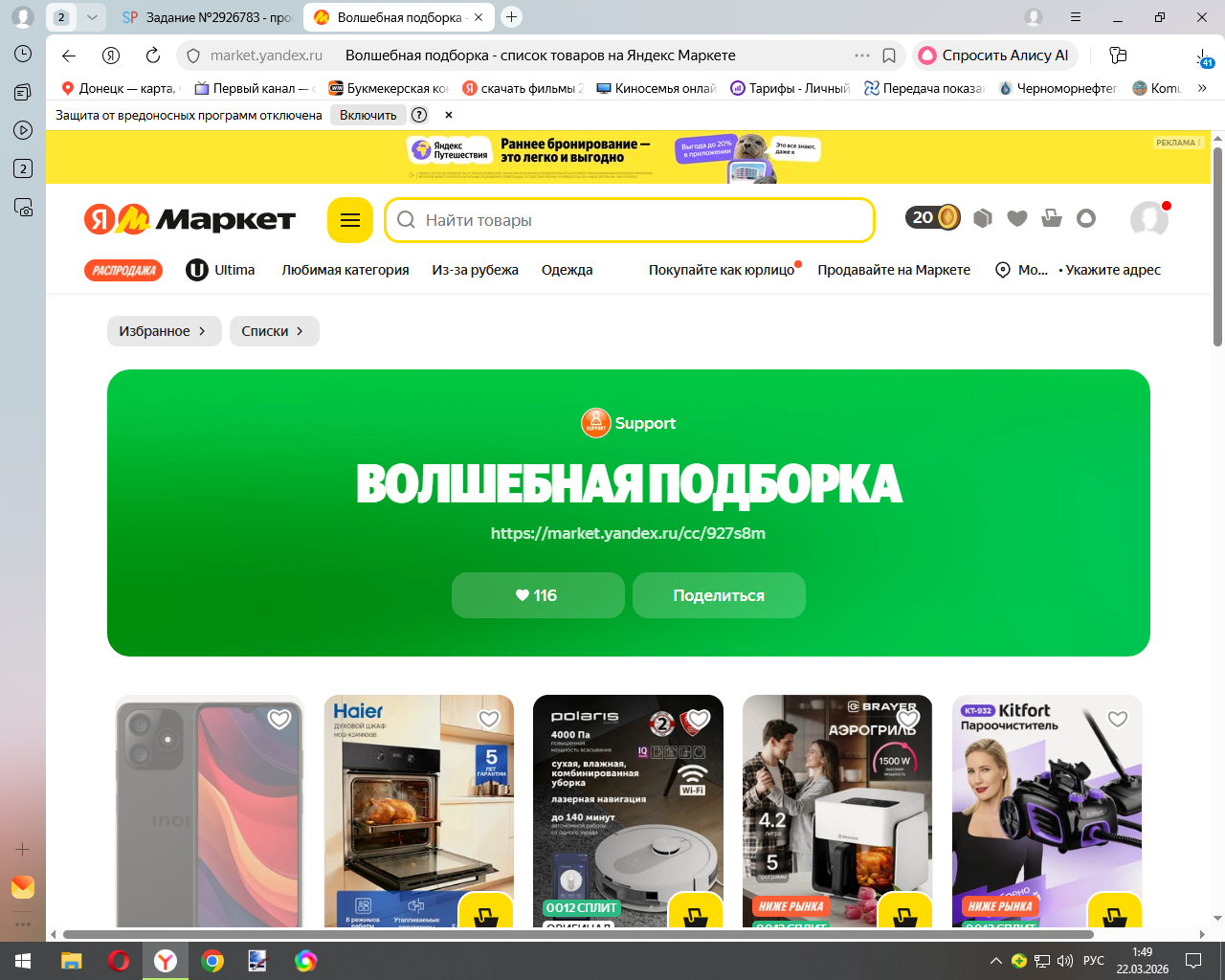
Task: Click the question mark help icon
Action: [x=419, y=115]
